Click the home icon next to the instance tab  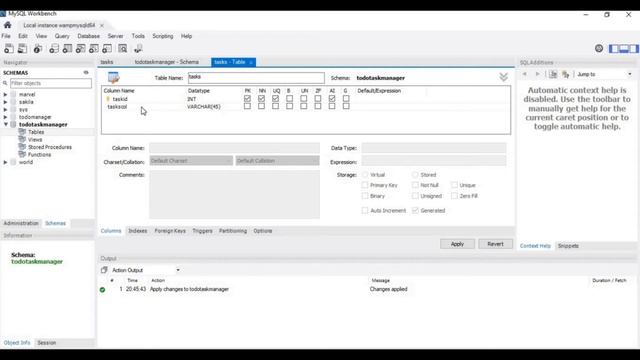7,25
